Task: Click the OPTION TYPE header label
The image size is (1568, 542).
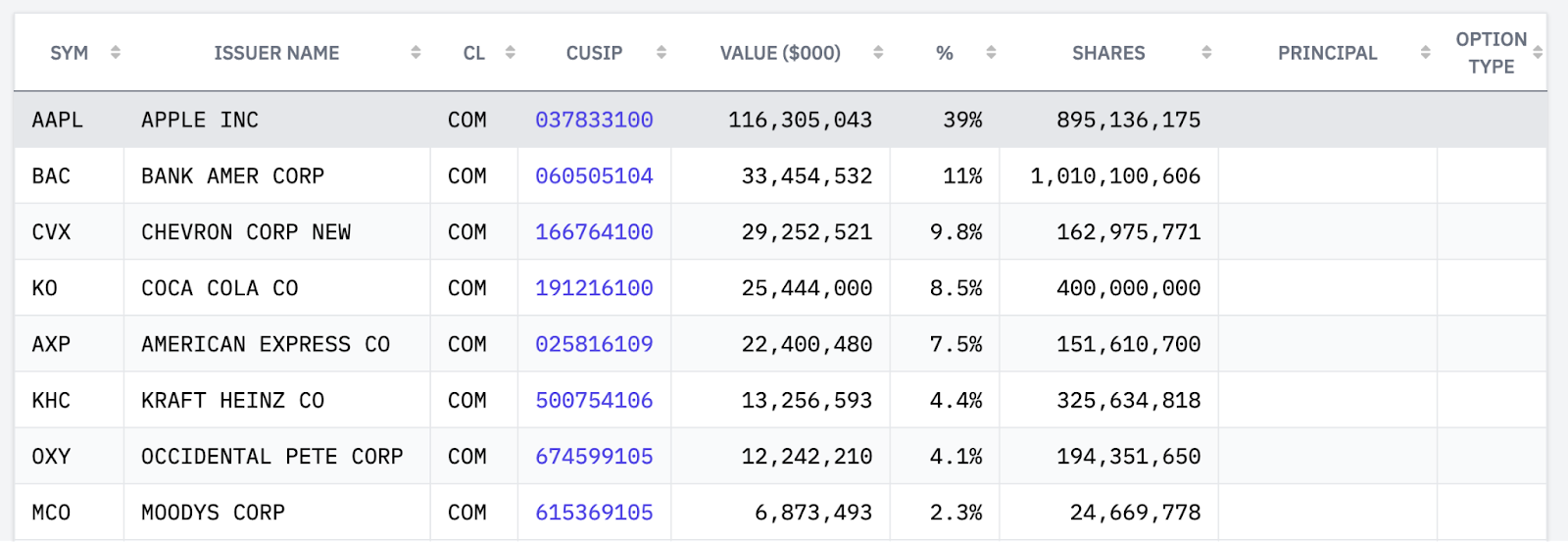Action: tap(1492, 53)
